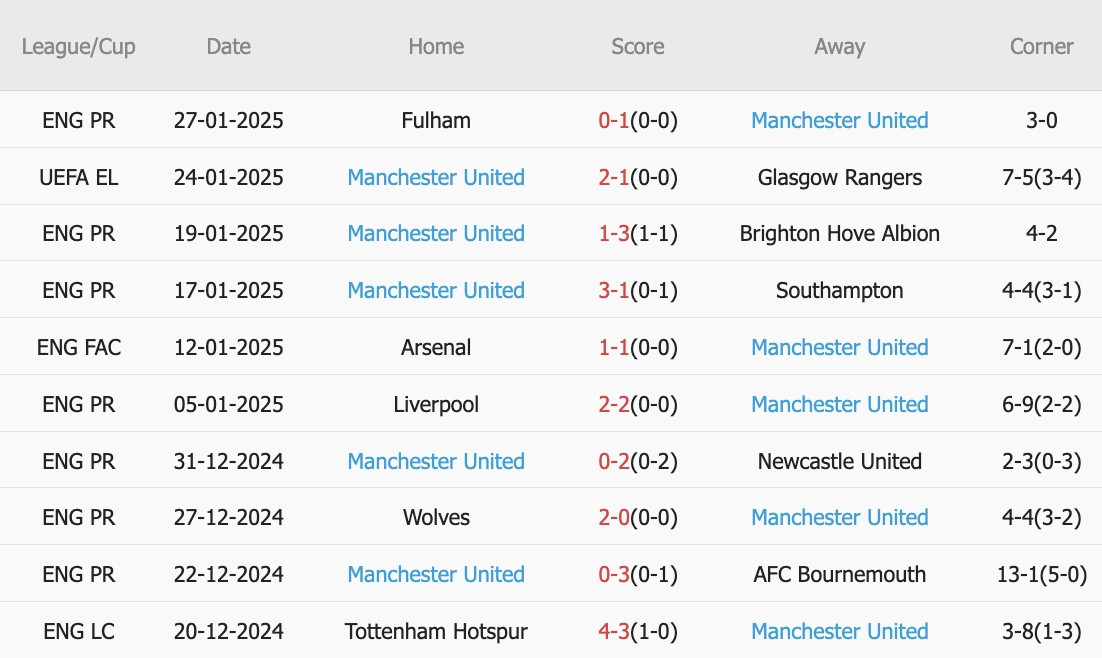Open the 2-1 score against Glasgow Rangers
Screen dimensions: 1102x658
(614, 177)
